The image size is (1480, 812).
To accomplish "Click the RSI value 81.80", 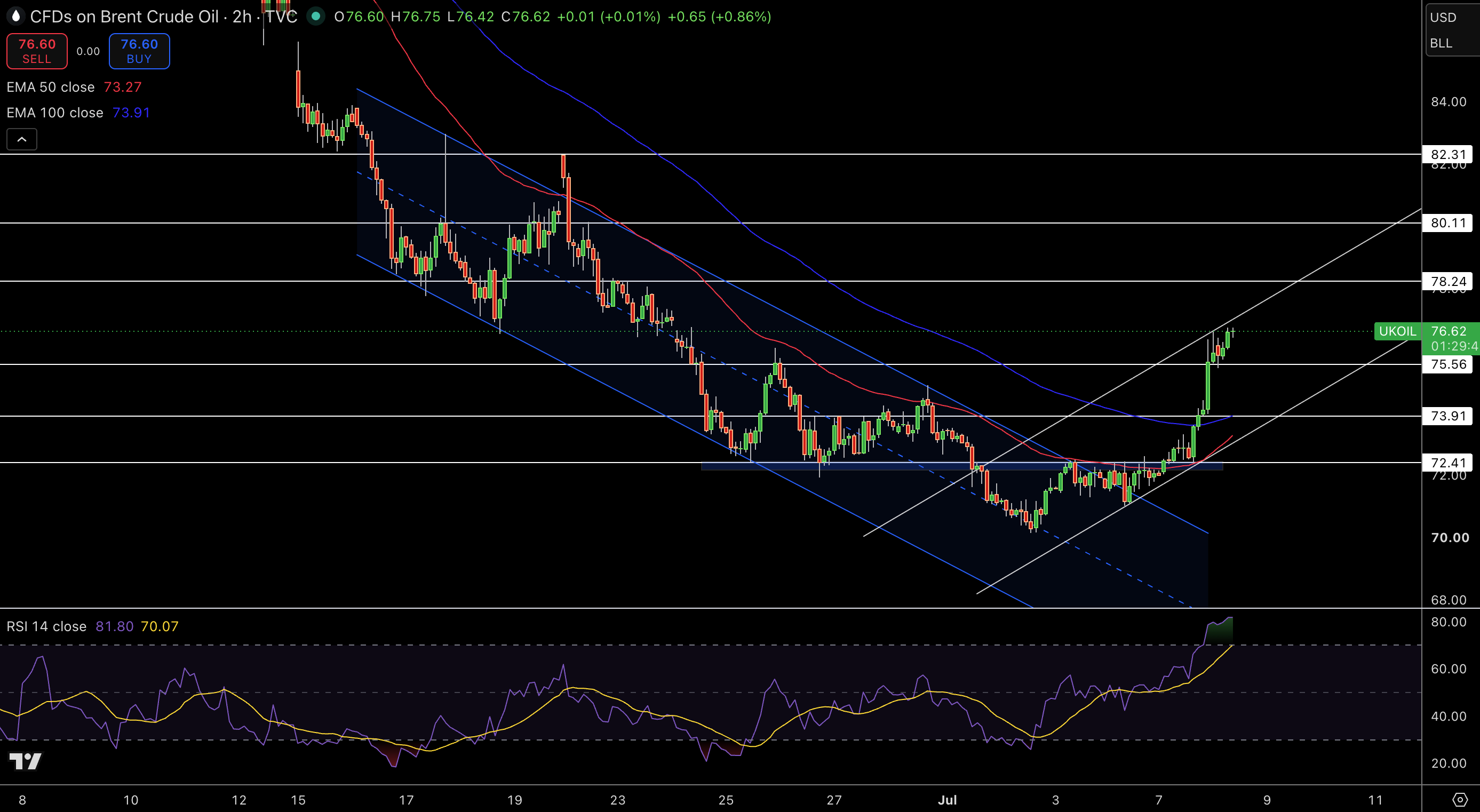I will (x=114, y=626).
